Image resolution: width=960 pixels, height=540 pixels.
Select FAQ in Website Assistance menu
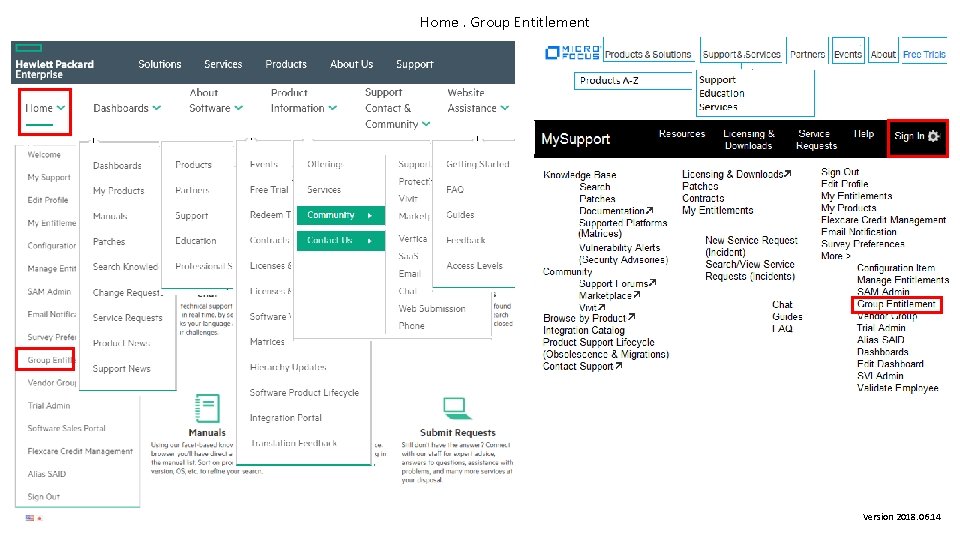454,190
